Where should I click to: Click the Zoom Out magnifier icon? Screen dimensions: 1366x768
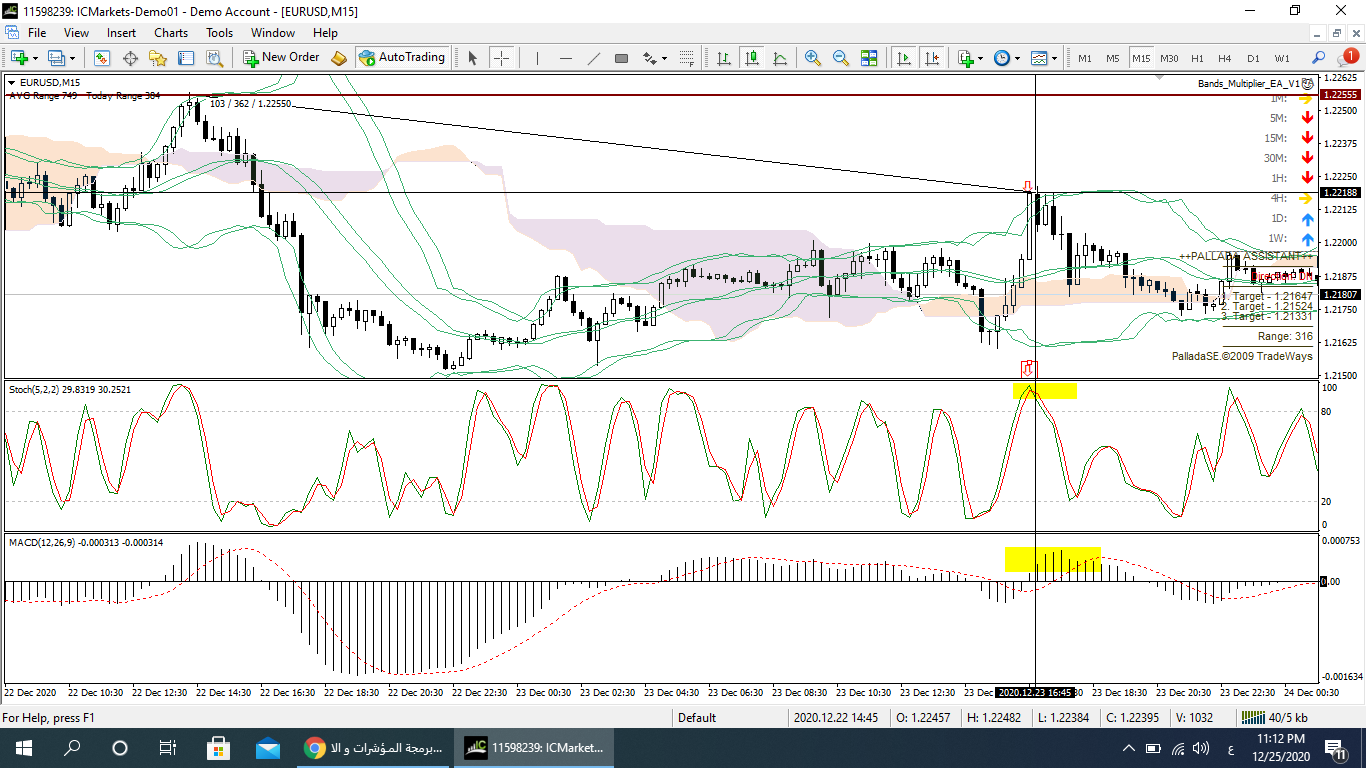tap(840, 58)
